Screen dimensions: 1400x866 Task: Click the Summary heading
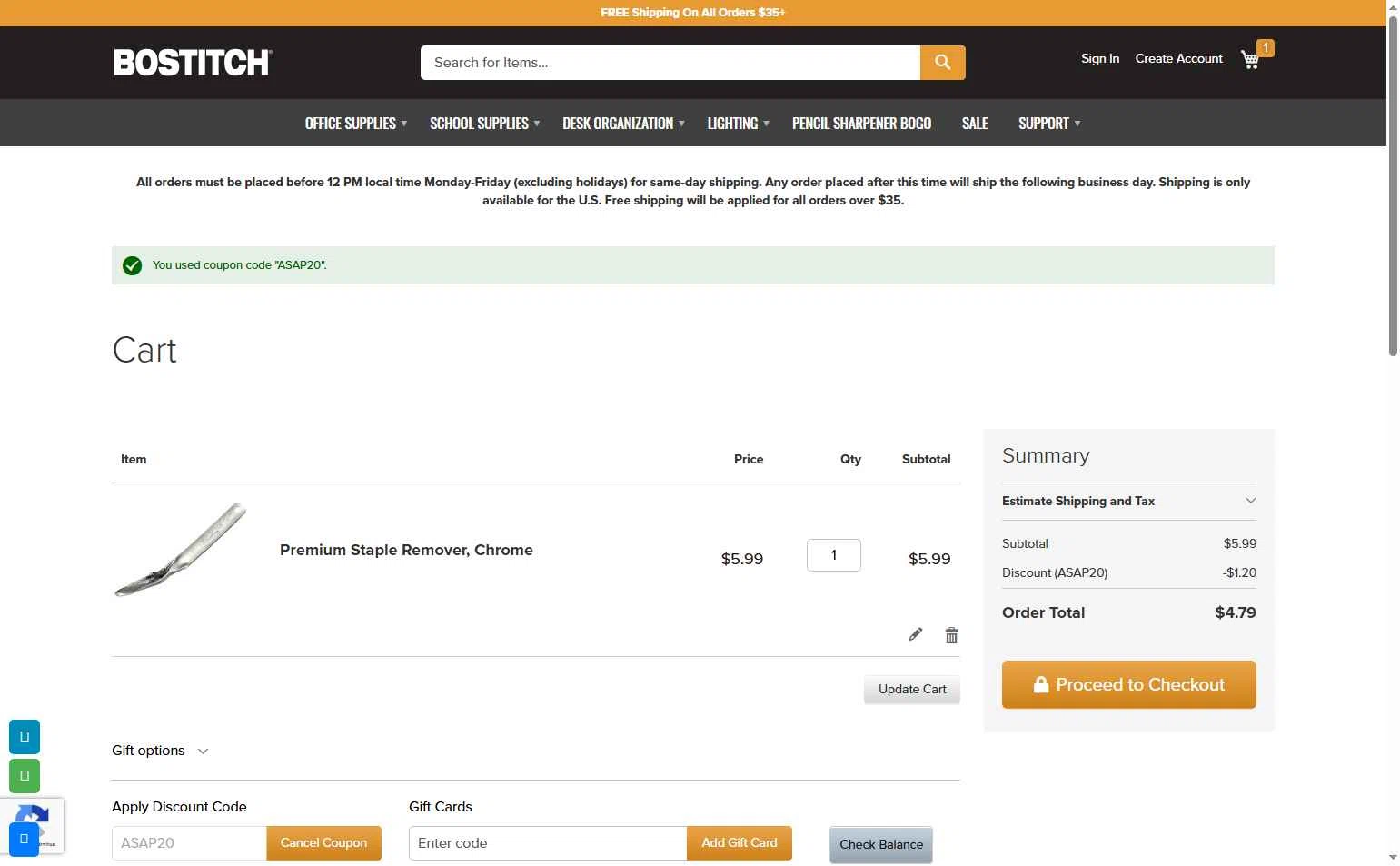1046,455
